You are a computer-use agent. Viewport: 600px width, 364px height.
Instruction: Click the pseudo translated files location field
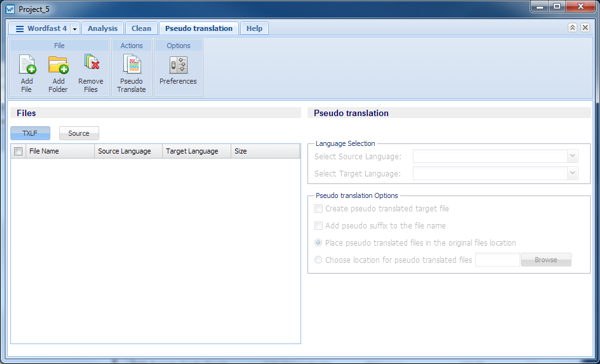(x=497, y=260)
